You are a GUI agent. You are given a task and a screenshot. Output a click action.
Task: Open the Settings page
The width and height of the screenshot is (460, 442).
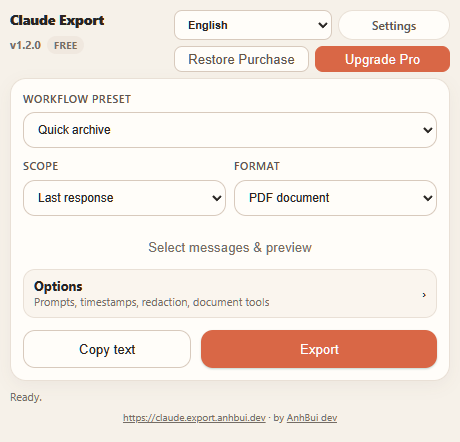point(394,25)
